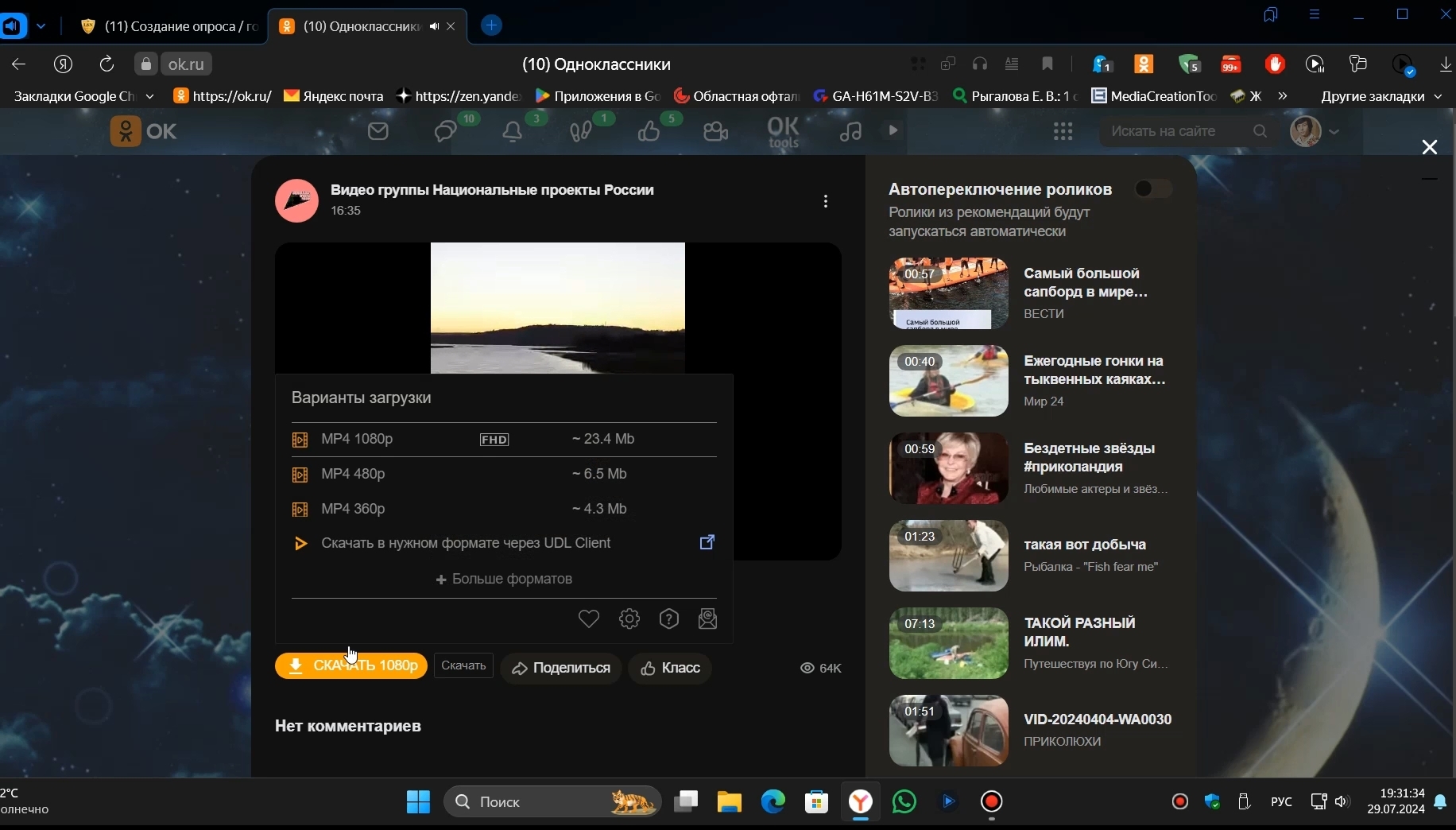Open the video post three-dot menu
Screen dimensions: 1456x830
pos(826,201)
